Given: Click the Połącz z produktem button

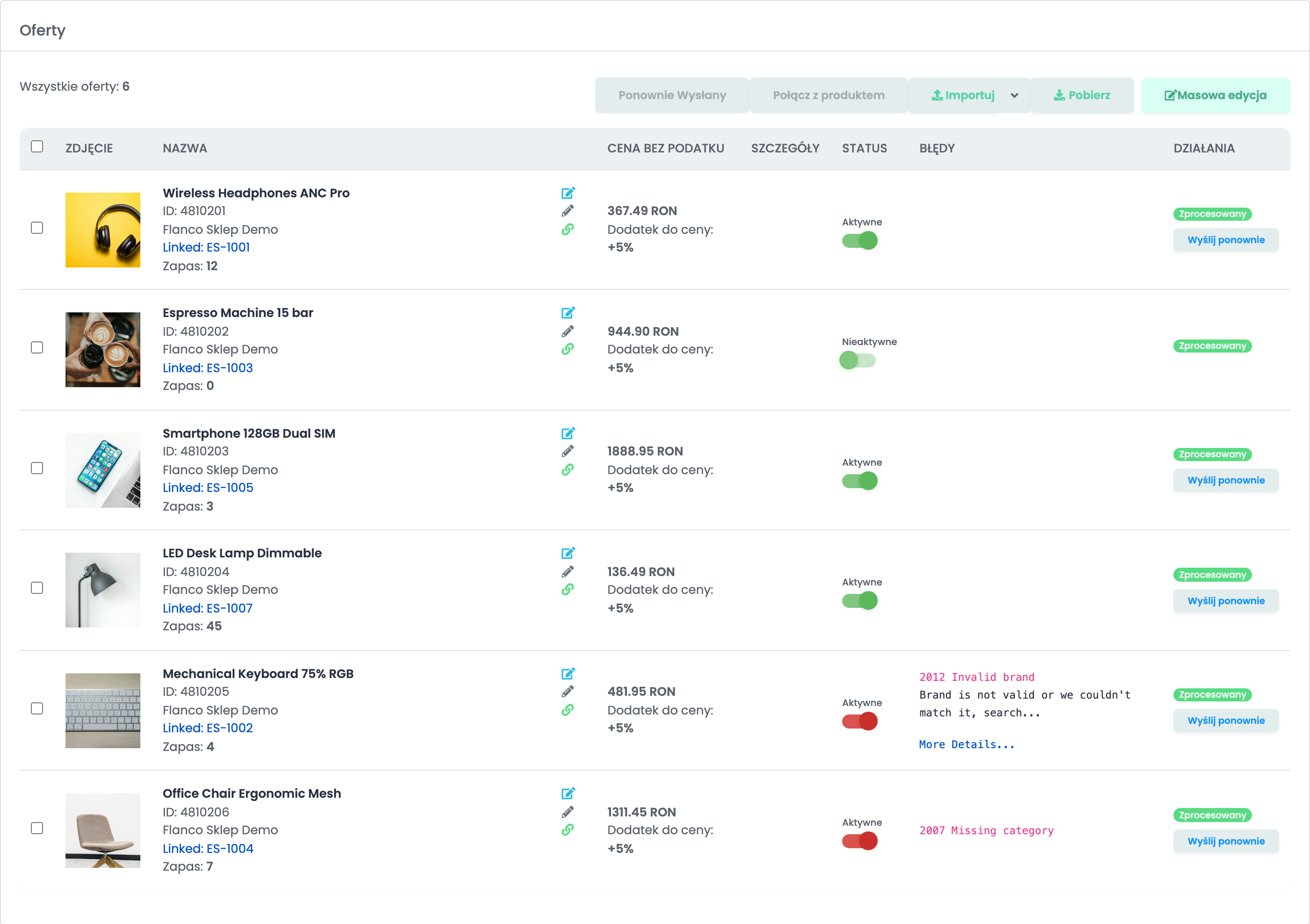Looking at the screenshot, I should [829, 95].
